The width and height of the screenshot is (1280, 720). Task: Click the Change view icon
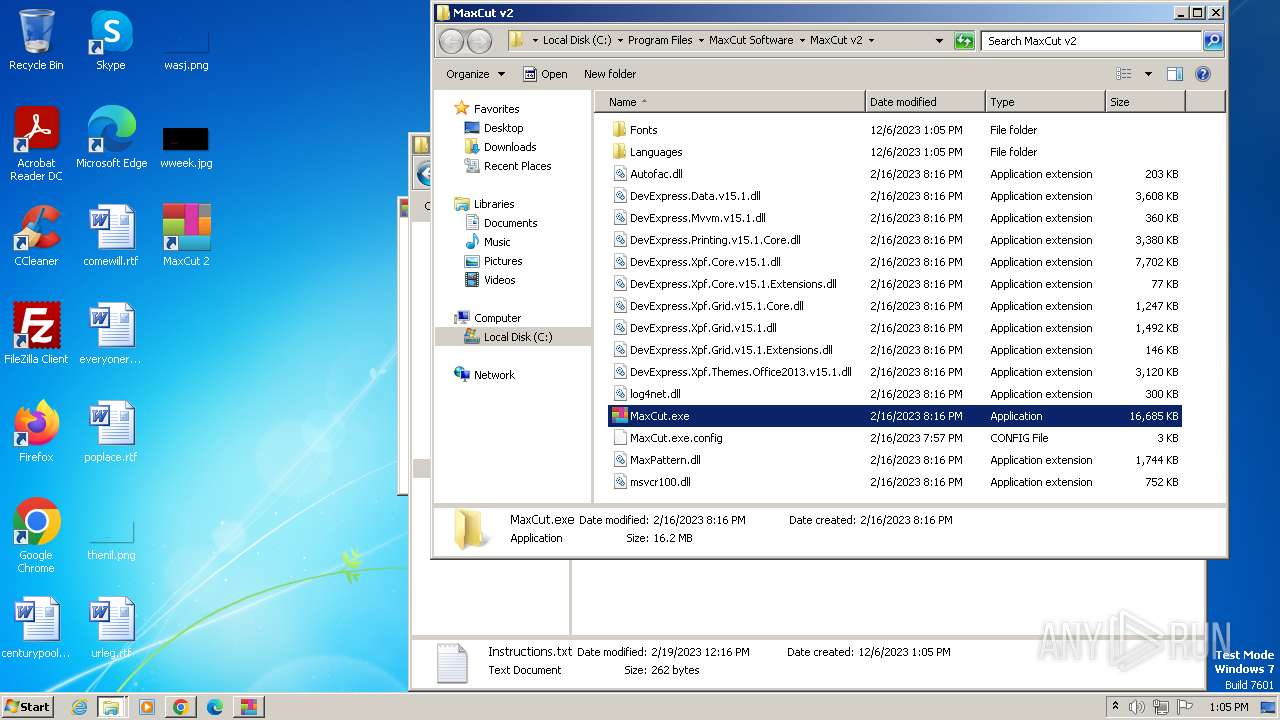click(1124, 74)
